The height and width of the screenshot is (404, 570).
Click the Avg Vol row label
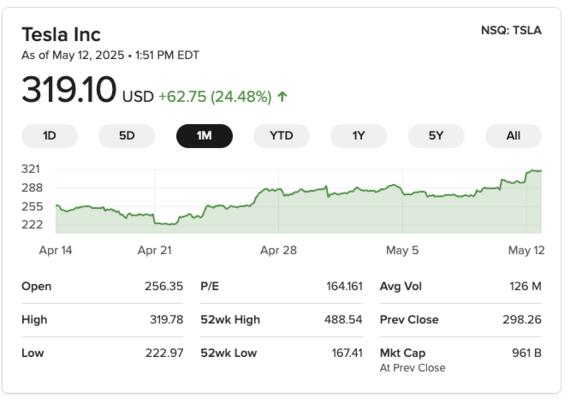click(x=401, y=287)
